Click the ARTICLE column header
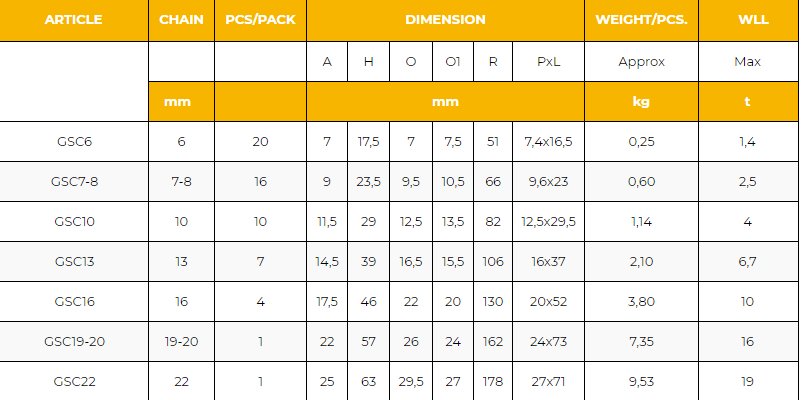Viewport: 801px width, 400px height. (x=74, y=20)
